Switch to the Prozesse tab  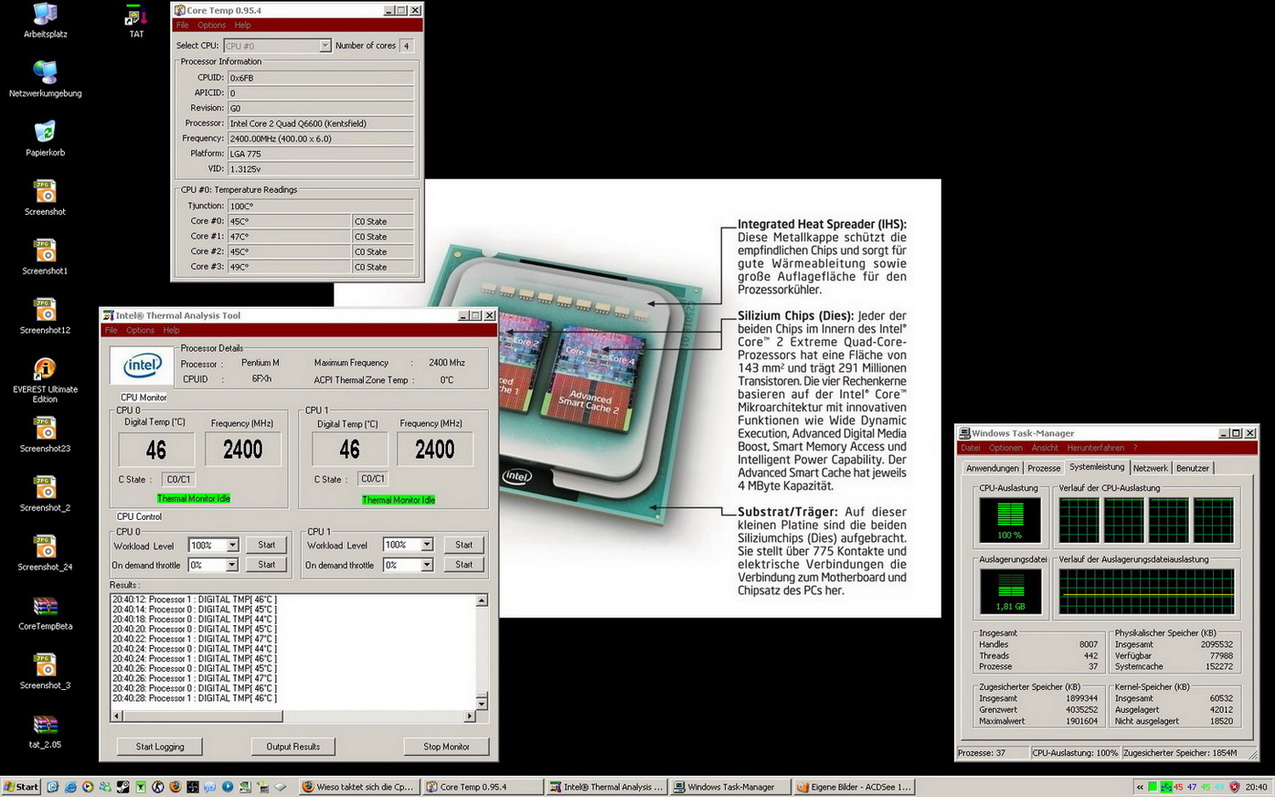click(1044, 468)
